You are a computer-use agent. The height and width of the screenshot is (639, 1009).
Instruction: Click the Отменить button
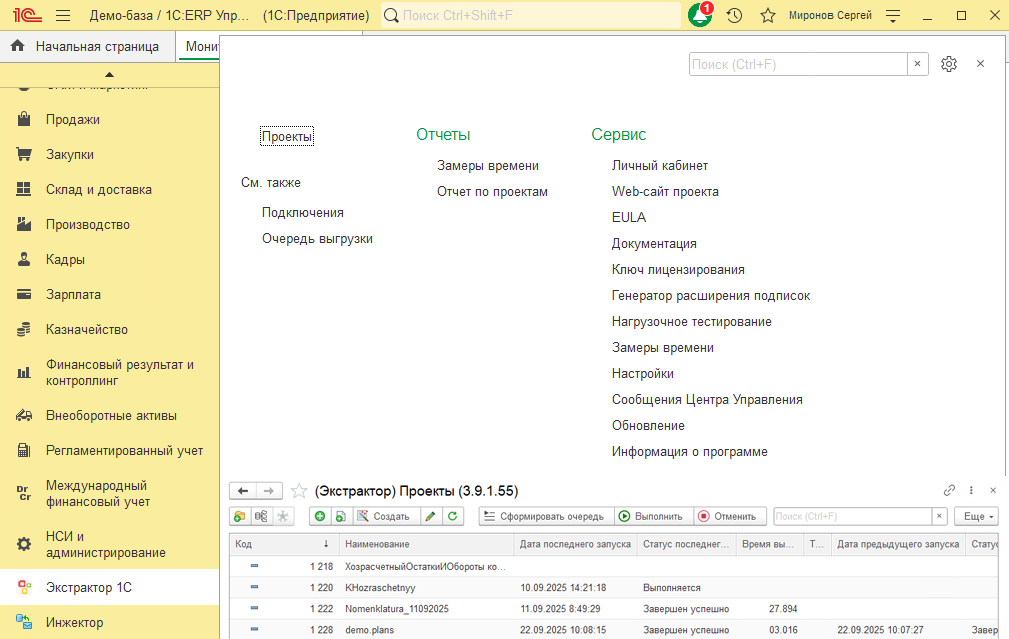pyautogui.click(x=728, y=516)
